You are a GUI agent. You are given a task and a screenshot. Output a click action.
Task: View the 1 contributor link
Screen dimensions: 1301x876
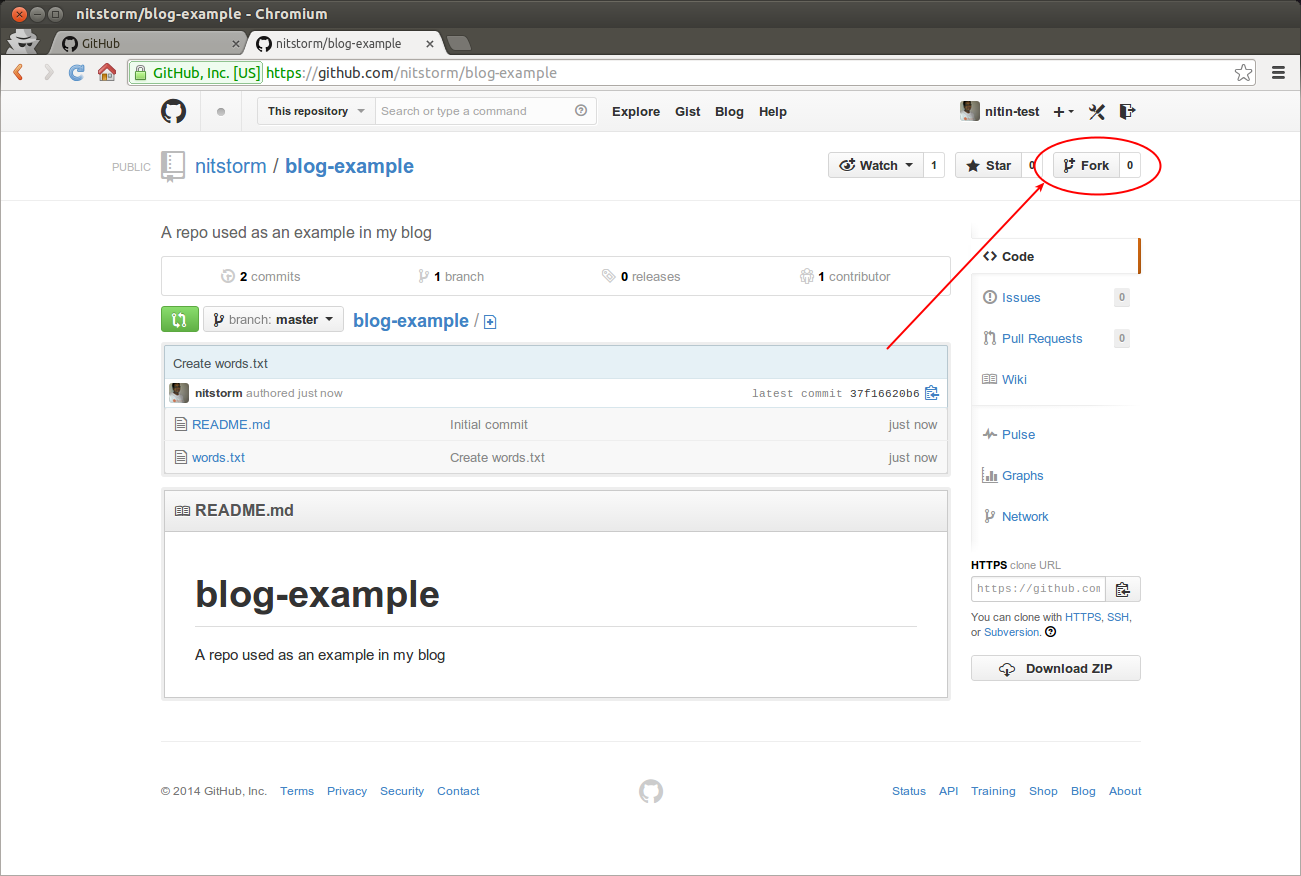845,277
